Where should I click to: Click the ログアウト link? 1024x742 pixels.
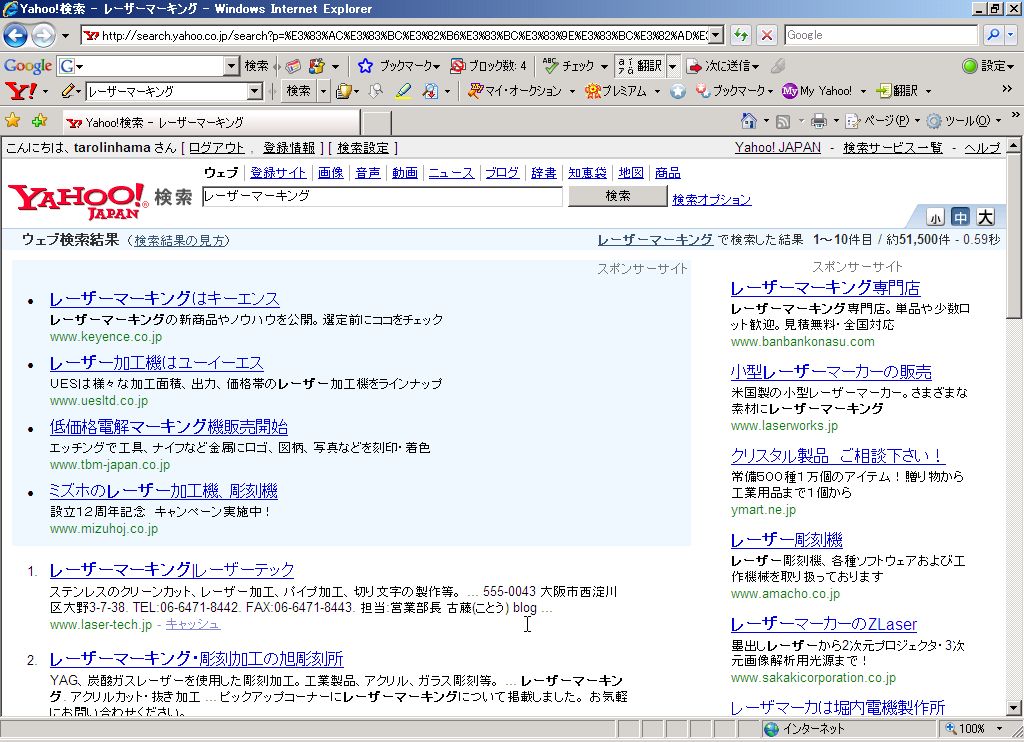(216, 148)
